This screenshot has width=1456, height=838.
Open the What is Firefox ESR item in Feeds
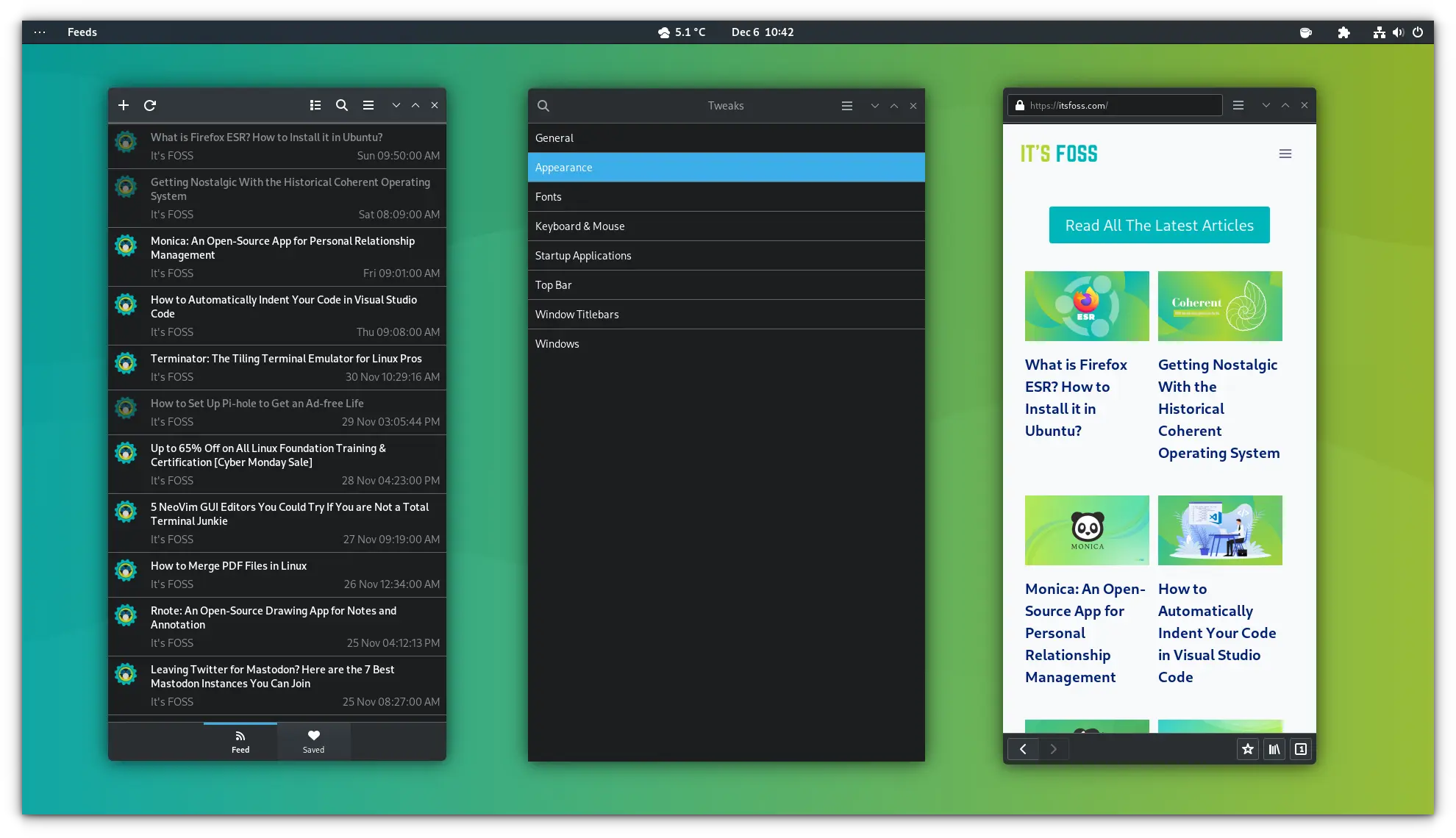277,146
